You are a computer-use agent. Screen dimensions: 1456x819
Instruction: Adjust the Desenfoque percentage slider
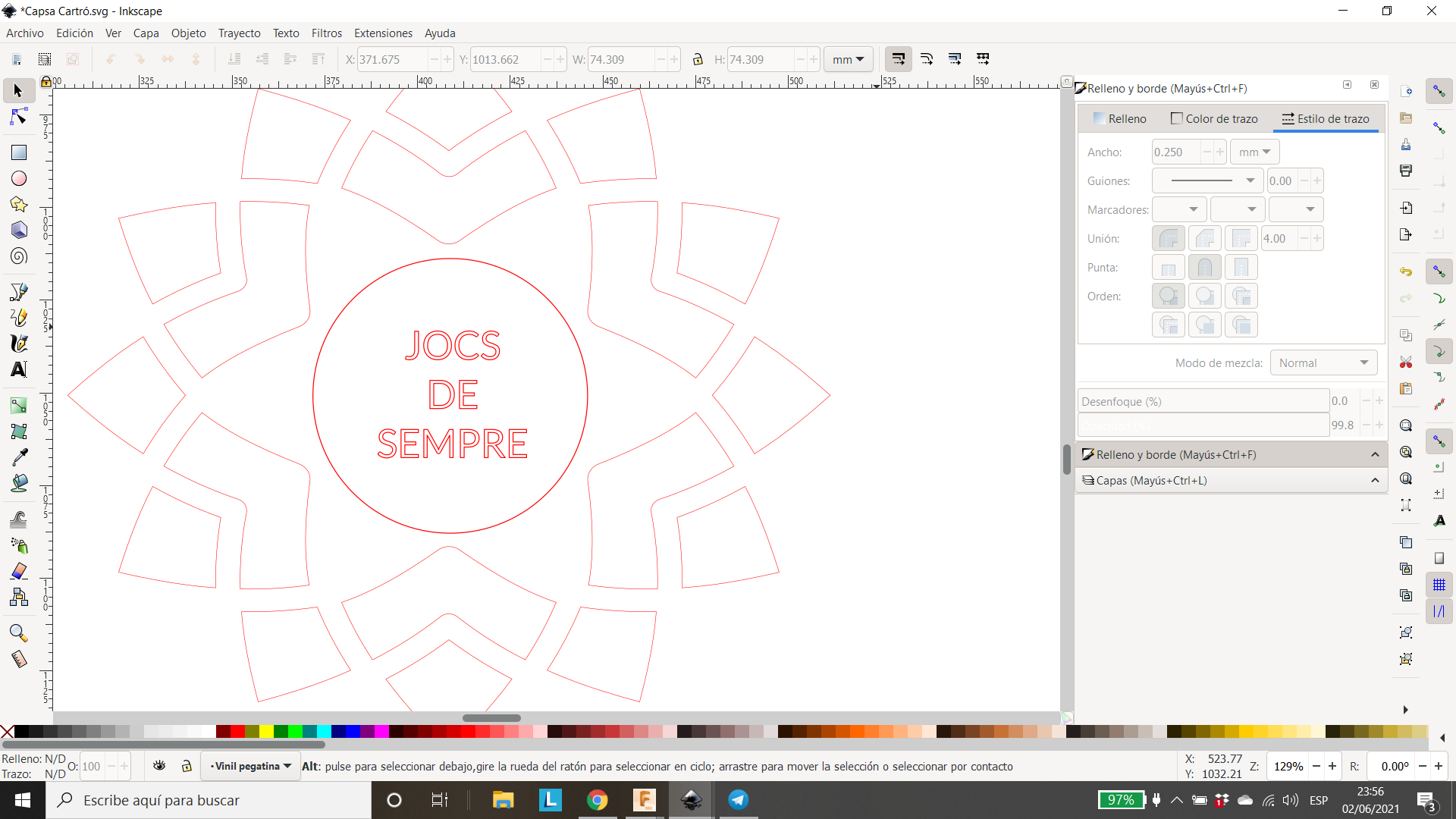coord(1200,400)
